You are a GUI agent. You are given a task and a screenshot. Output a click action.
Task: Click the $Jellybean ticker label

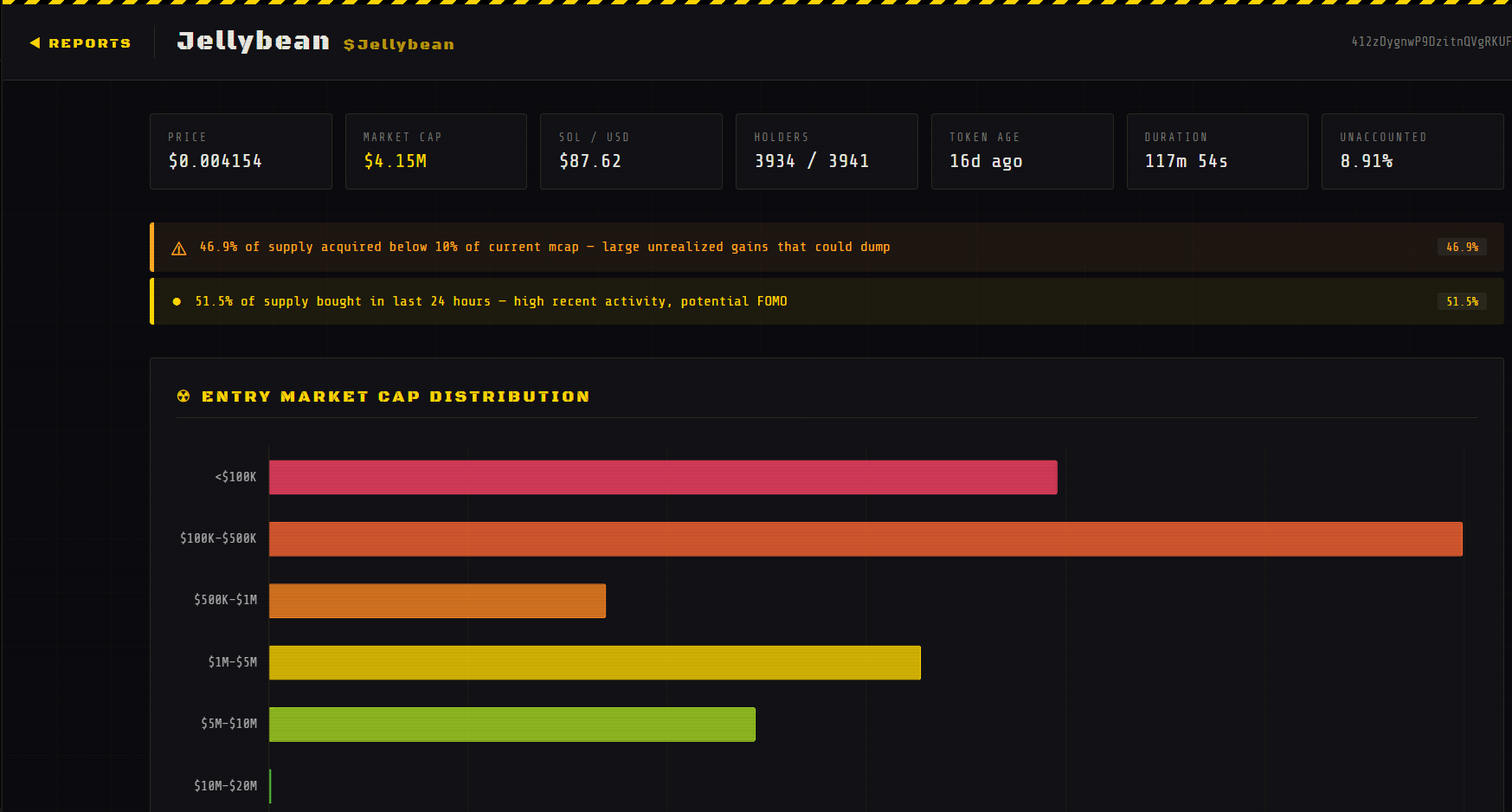[398, 45]
